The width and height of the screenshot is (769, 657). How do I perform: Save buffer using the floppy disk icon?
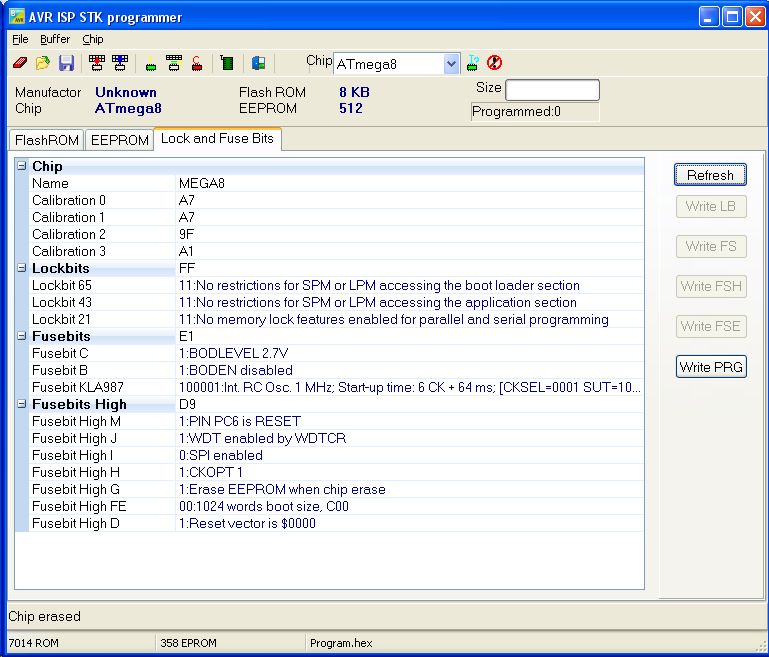point(66,63)
